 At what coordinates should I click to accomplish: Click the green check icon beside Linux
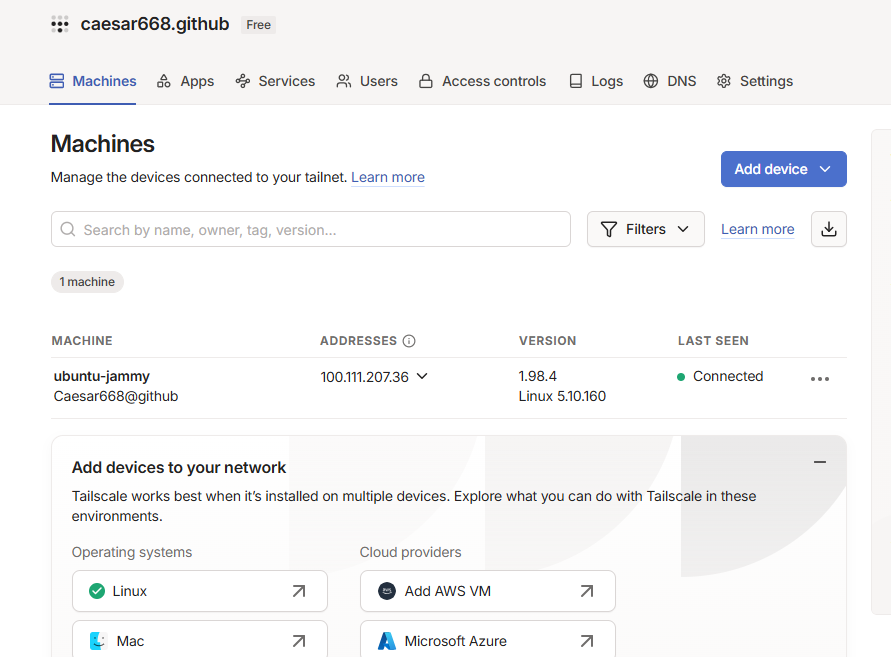[97, 591]
